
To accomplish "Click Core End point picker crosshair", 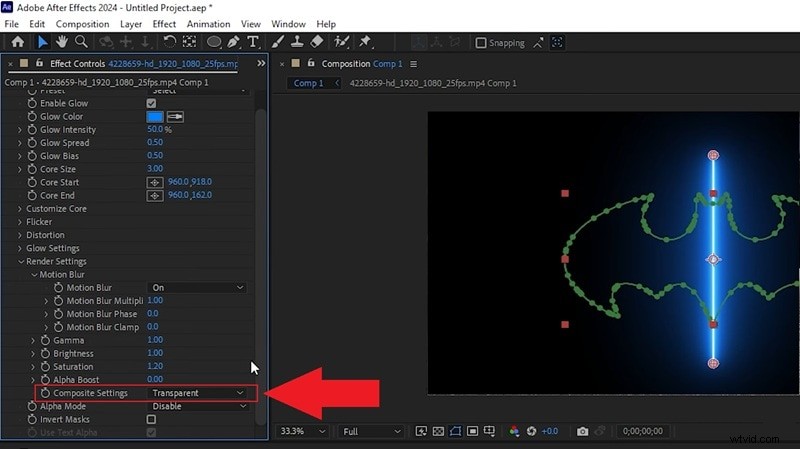I will coord(155,195).
